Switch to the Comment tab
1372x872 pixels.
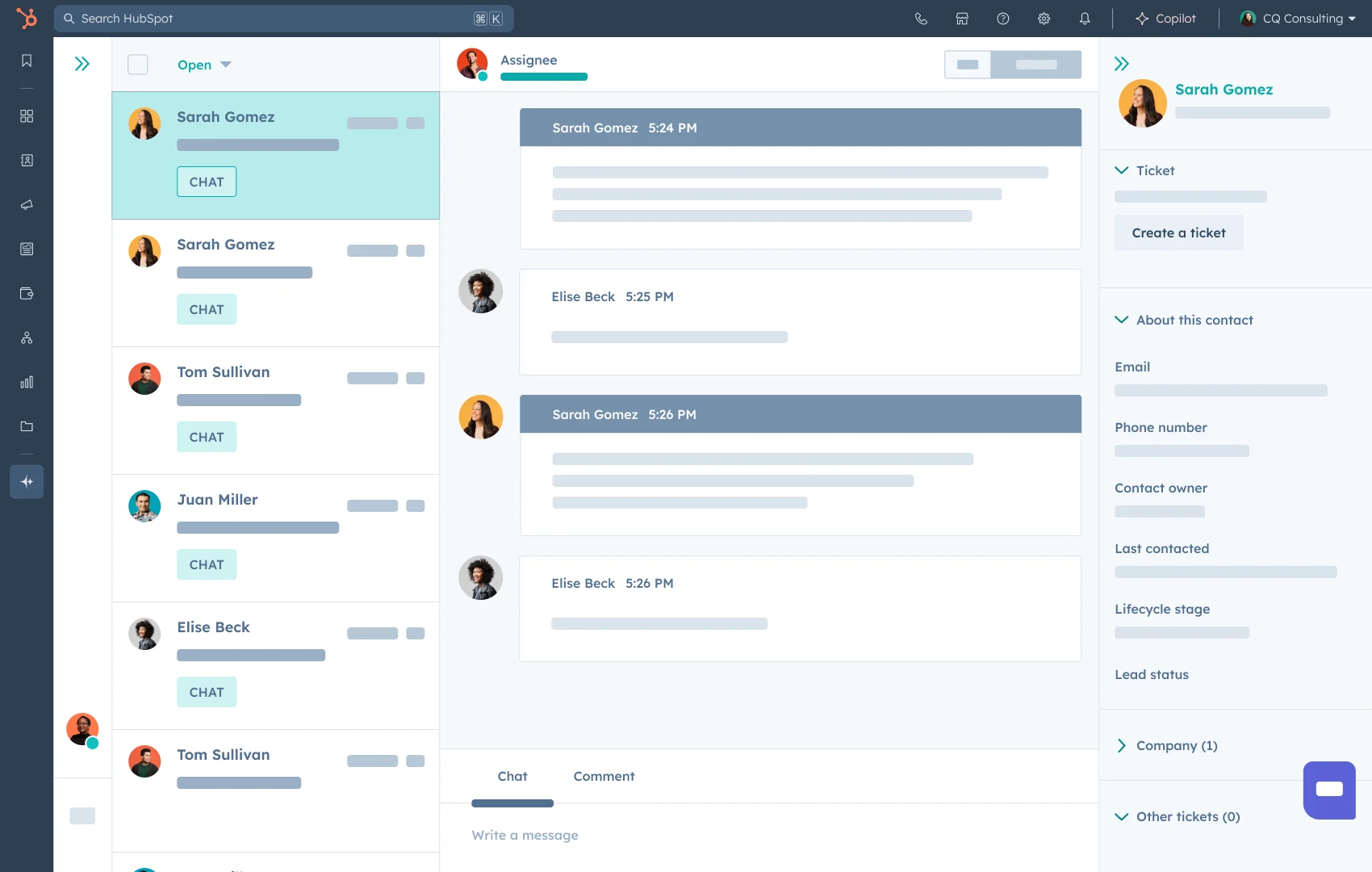[x=604, y=776]
